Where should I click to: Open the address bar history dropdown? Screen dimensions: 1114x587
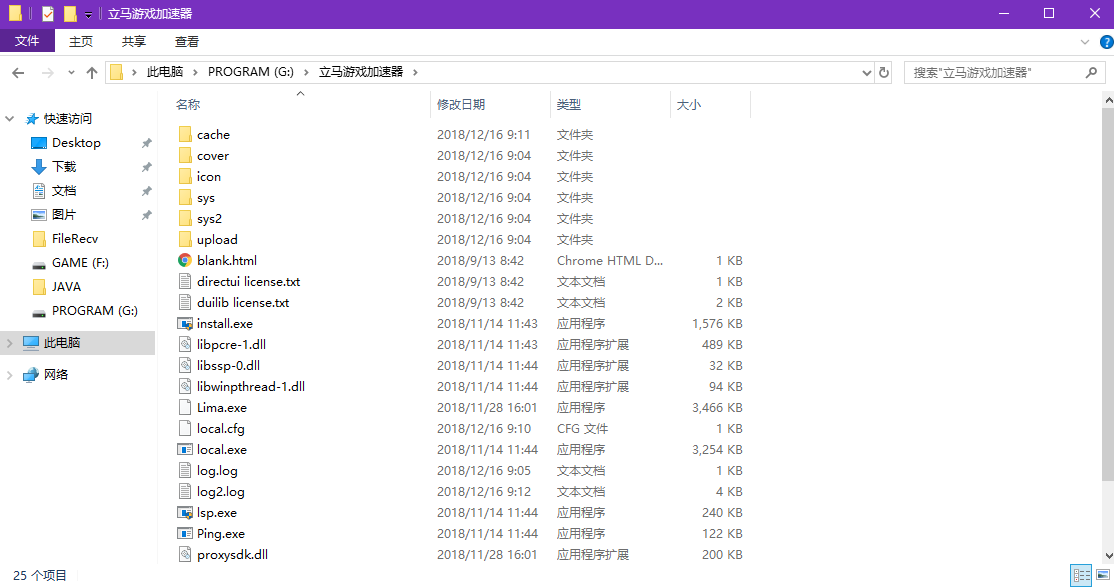coord(867,72)
